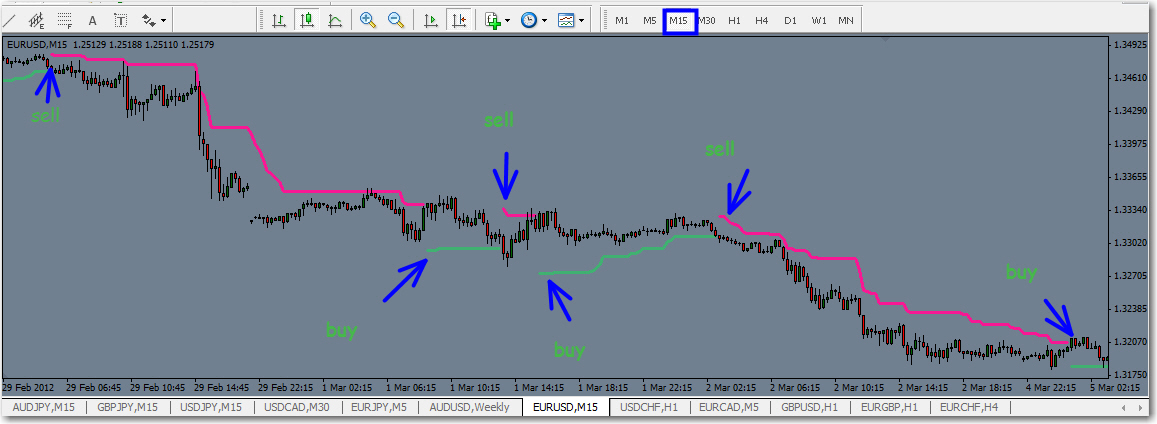Switch to H4 timeframe
Viewport: 1157px width, 424px height.
coord(762,21)
